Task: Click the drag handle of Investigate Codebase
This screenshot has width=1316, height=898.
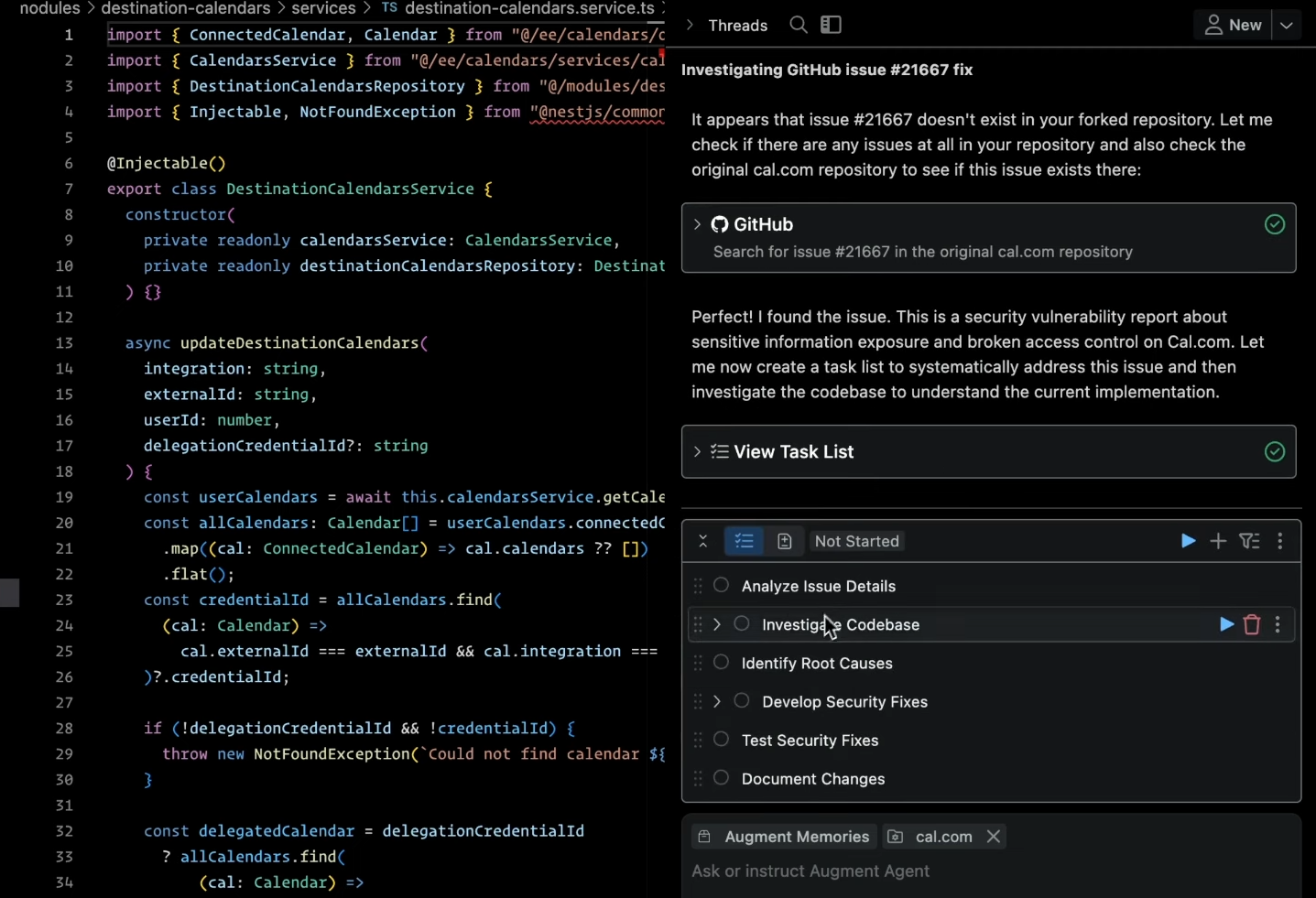Action: (698, 624)
